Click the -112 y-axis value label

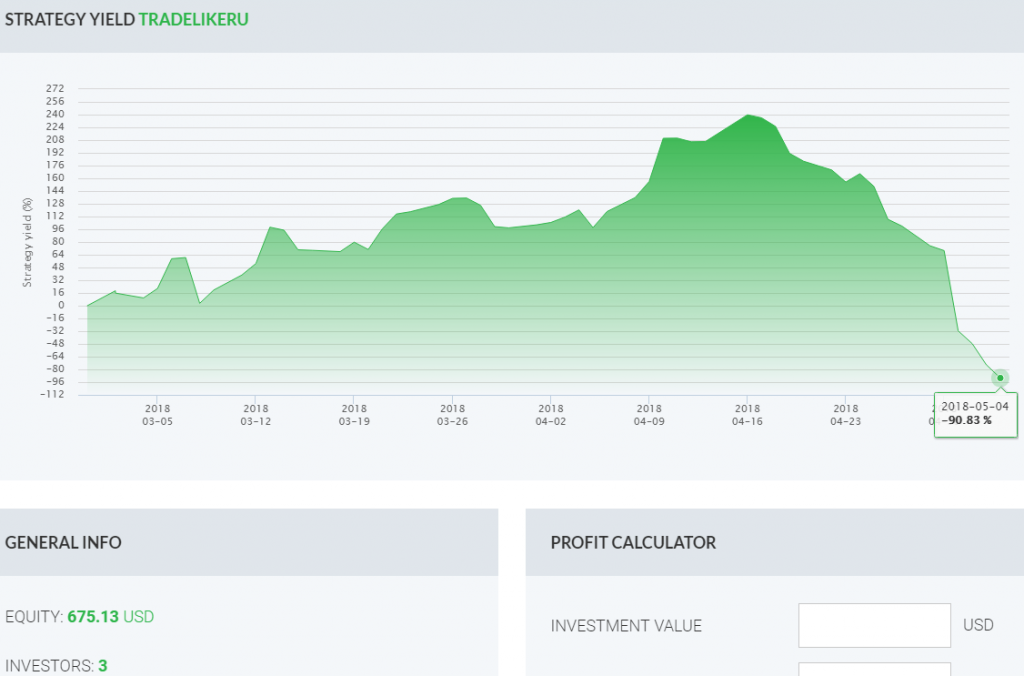52,394
